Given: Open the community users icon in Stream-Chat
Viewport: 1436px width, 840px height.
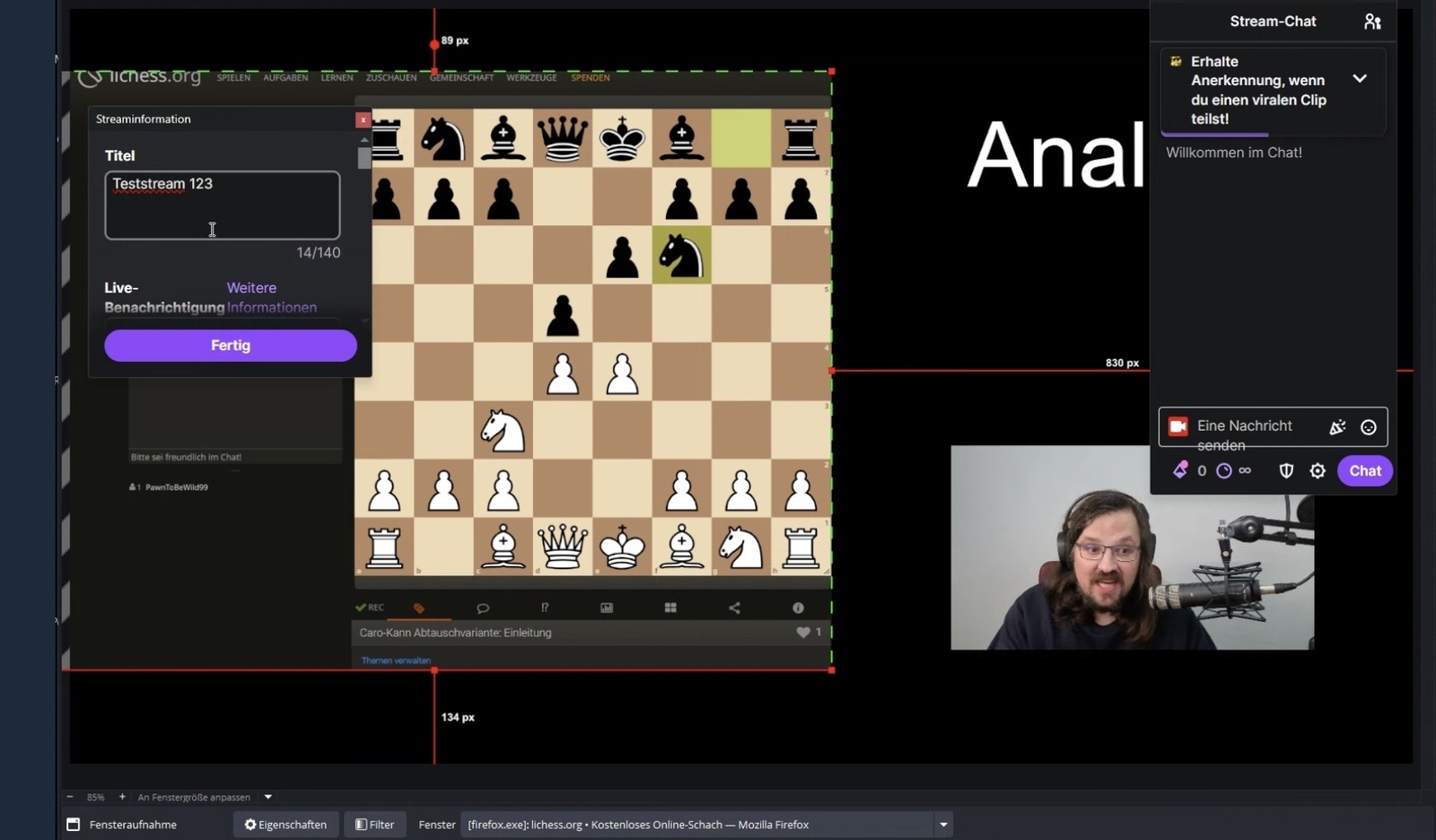Looking at the screenshot, I should [1372, 22].
